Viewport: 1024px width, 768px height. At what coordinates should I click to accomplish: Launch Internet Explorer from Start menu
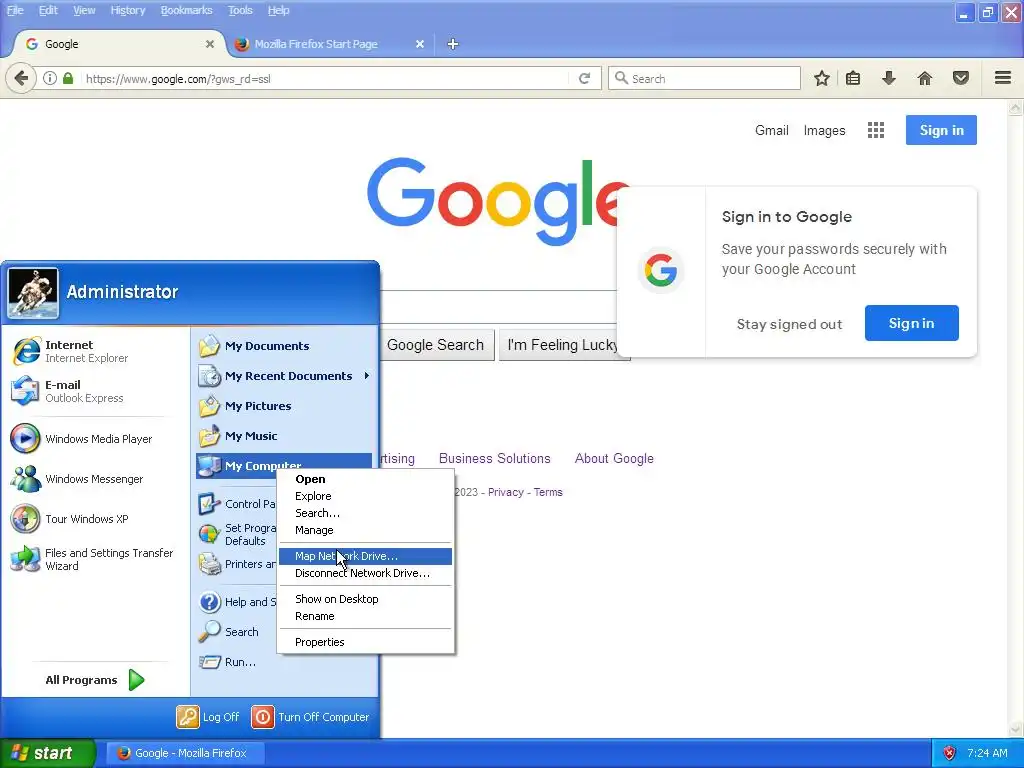[x=93, y=351]
